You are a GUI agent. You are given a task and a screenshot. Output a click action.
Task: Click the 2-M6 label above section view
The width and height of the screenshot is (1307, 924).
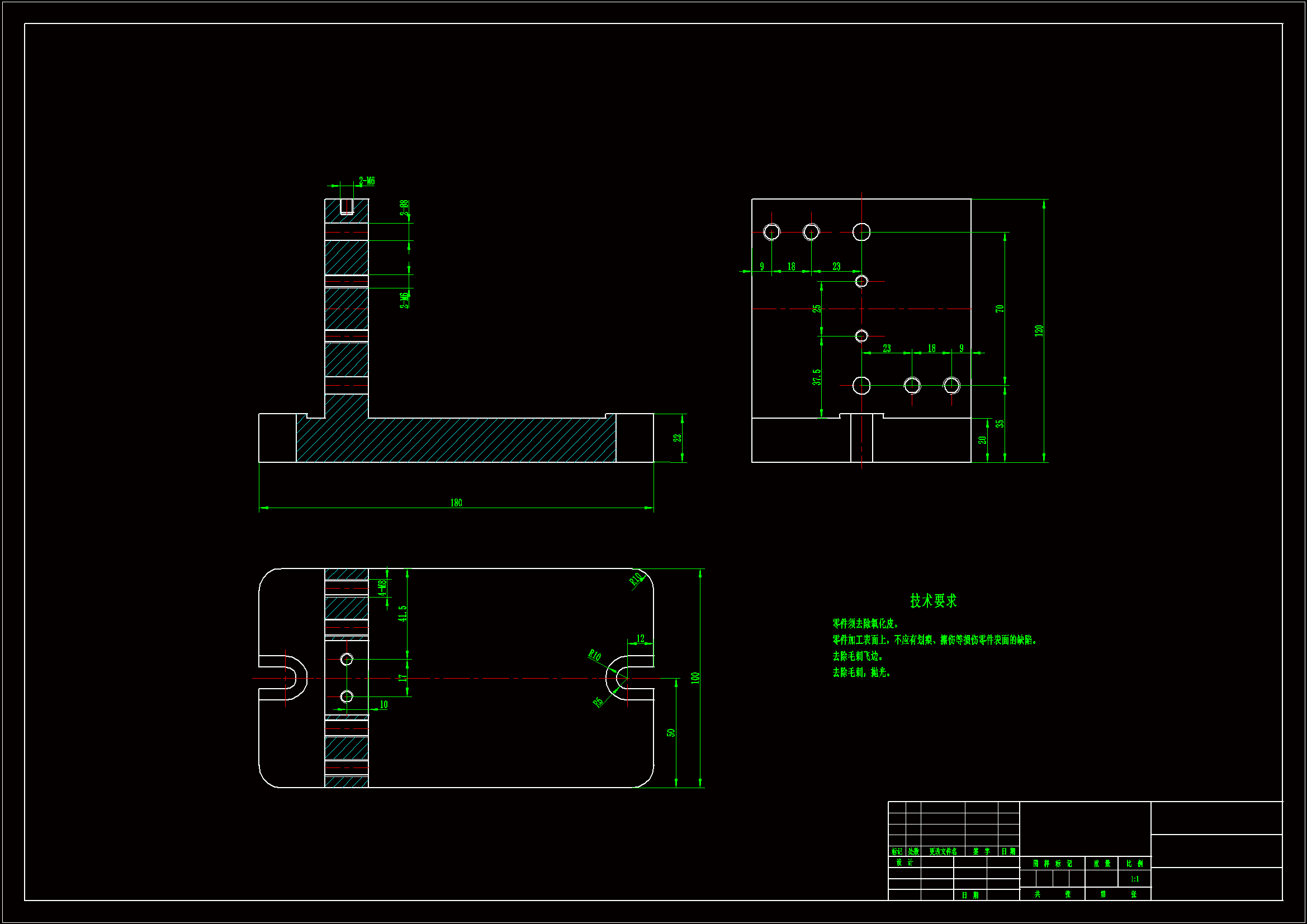[x=367, y=181]
